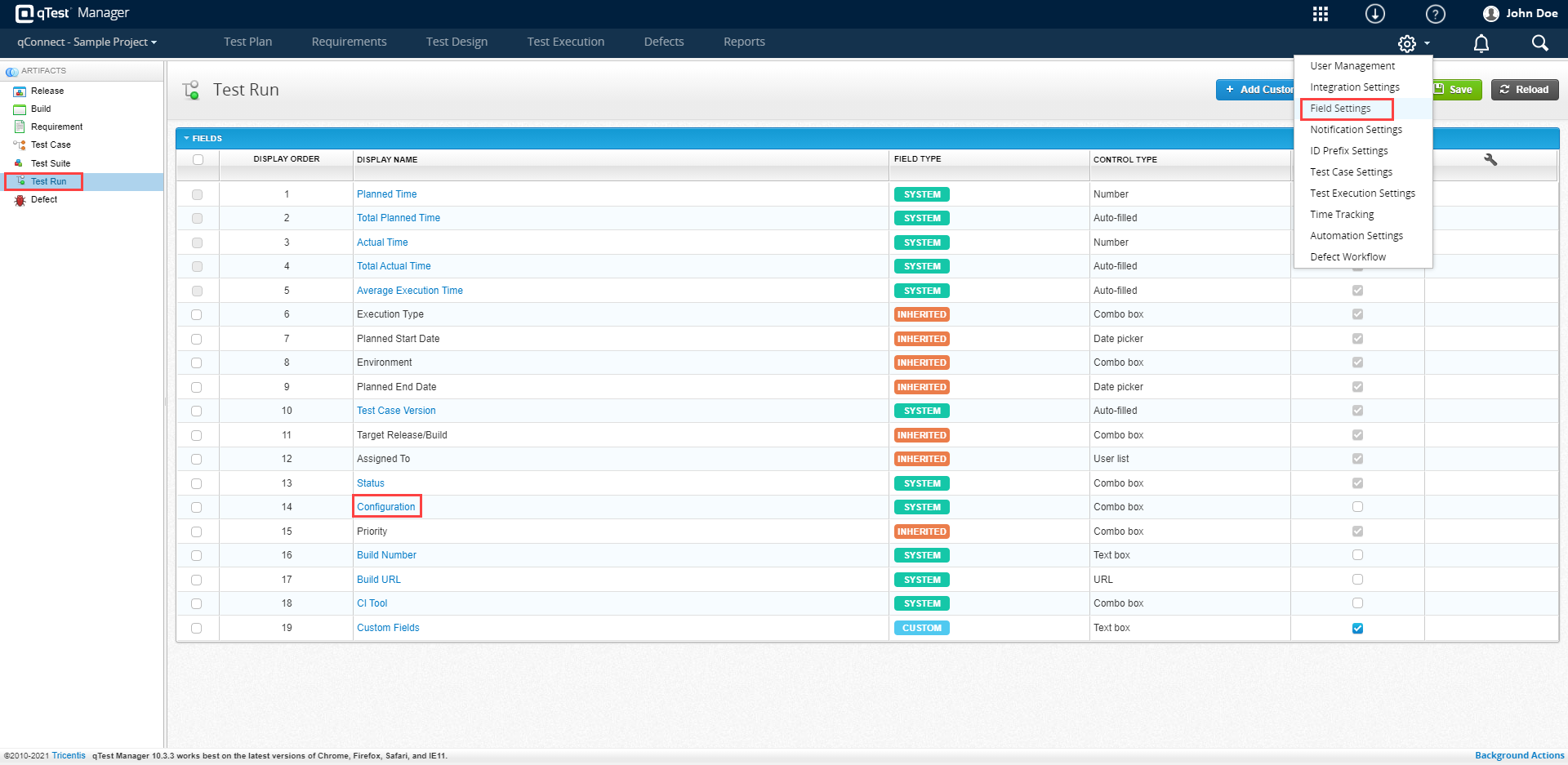Open Background Actions in the footer
The image size is (1568, 765).
pyautogui.click(x=1519, y=755)
